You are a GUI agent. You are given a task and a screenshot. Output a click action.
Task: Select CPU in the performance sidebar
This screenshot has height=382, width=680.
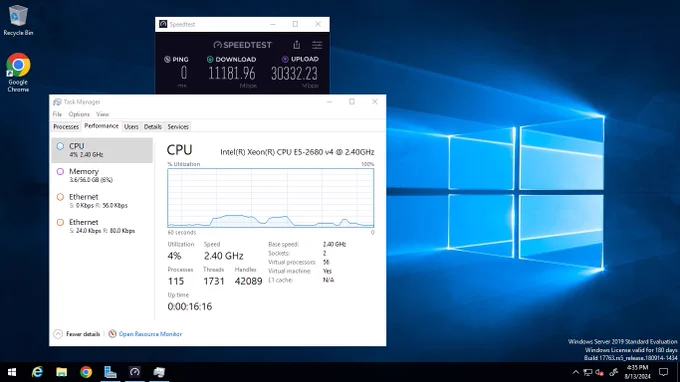click(102, 150)
